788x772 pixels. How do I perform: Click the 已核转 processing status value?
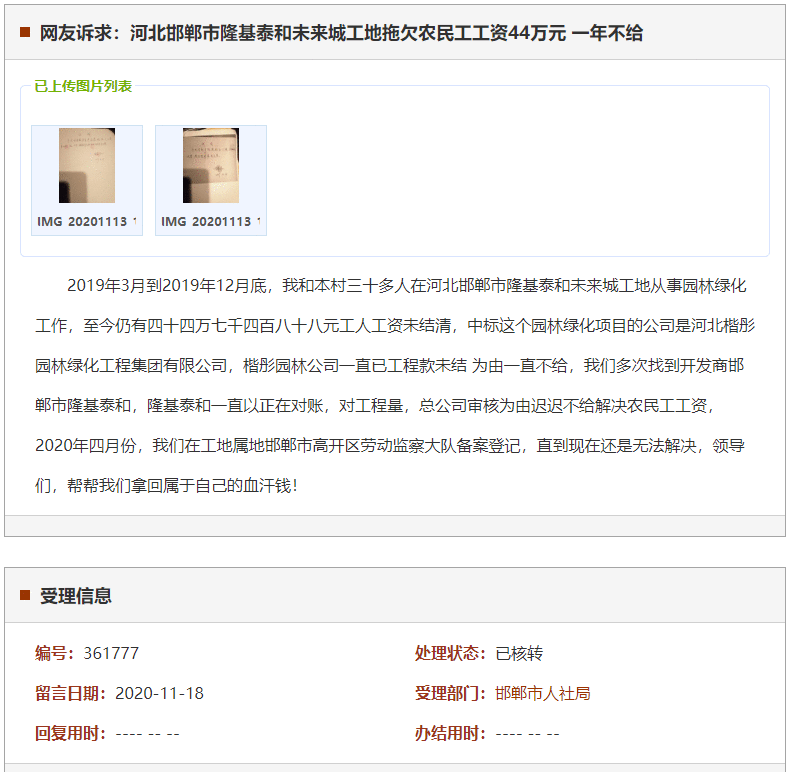point(519,654)
